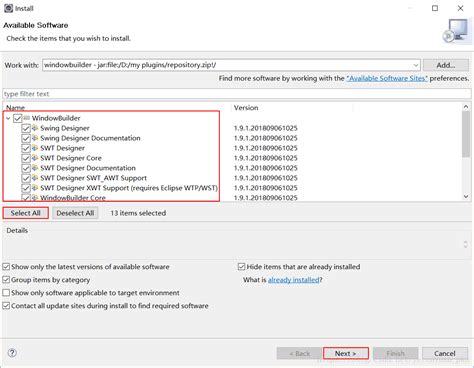The height and width of the screenshot is (368, 474).
Task: Click the SWT Designer SWT_AWT Support feature icon
Action: coord(35,178)
